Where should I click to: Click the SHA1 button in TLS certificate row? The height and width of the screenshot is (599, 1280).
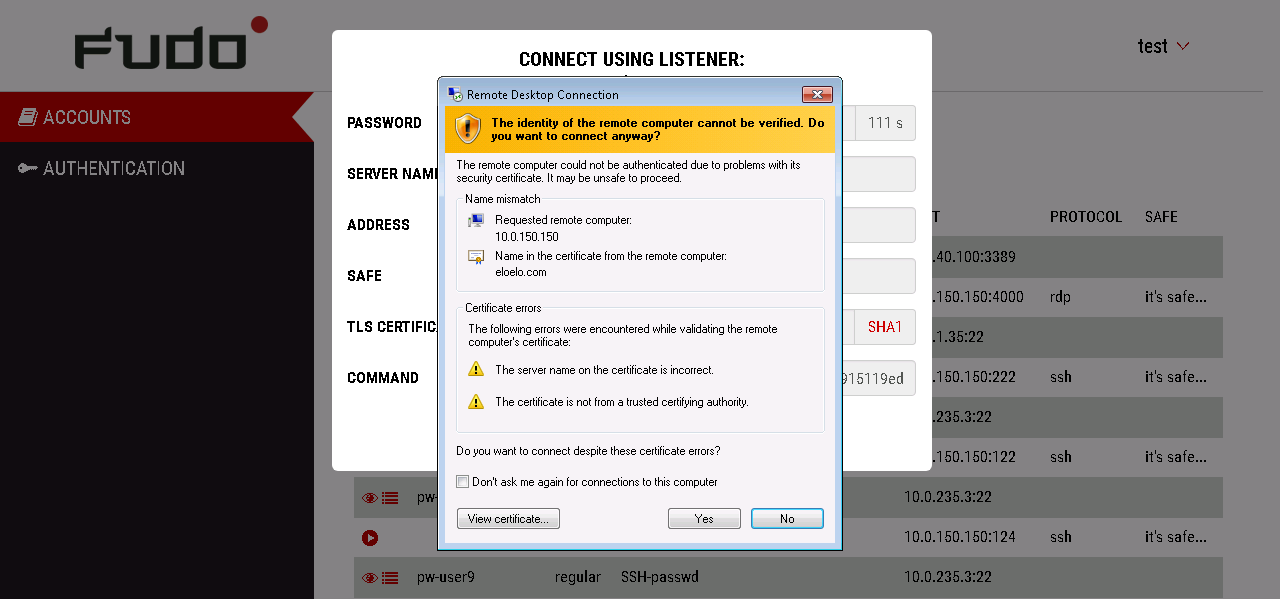click(x=885, y=327)
